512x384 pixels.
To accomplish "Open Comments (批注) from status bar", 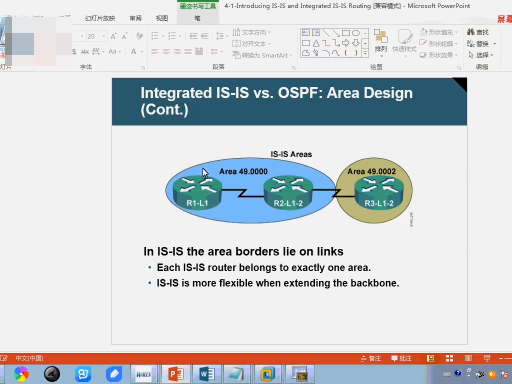I will (x=401, y=358).
